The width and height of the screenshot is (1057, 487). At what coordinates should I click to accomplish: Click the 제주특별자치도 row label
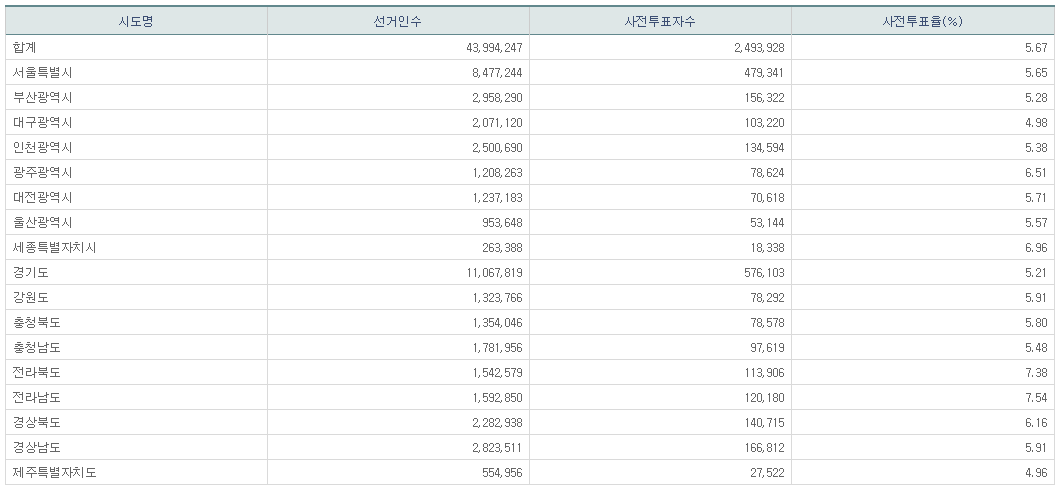click(x=55, y=472)
